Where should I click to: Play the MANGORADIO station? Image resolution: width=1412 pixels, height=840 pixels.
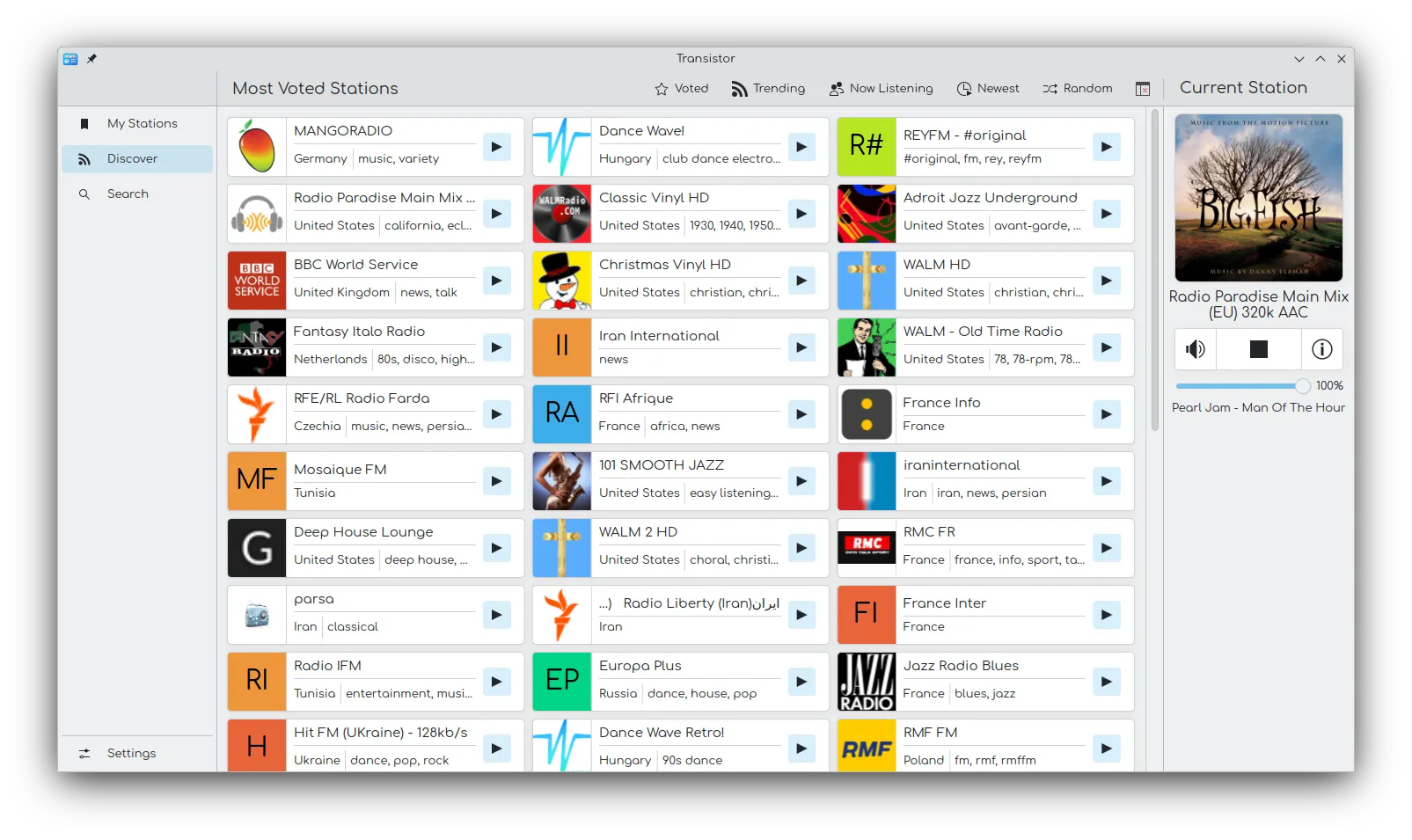click(497, 147)
